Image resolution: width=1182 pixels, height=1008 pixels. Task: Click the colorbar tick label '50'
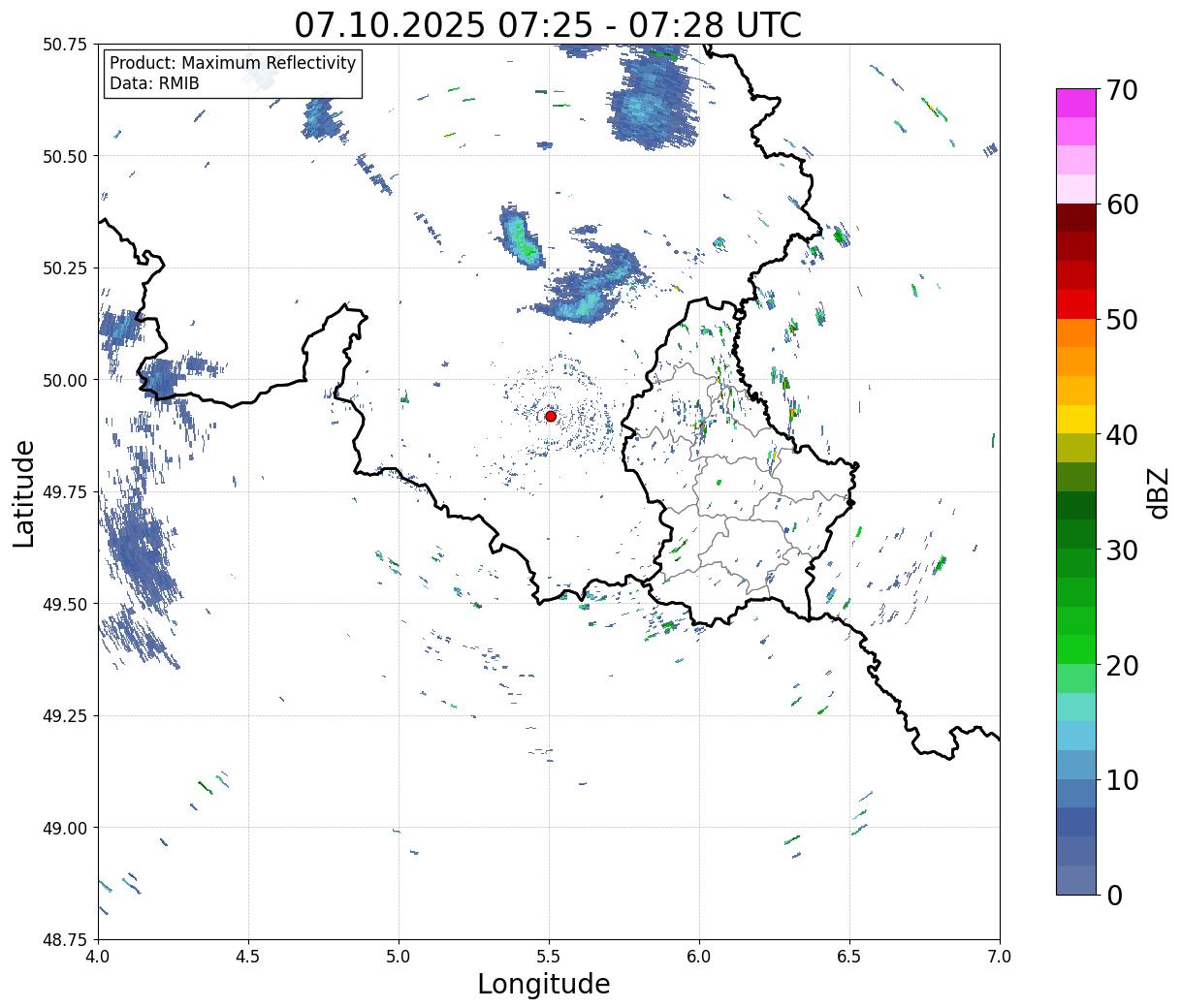tap(1122, 320)
